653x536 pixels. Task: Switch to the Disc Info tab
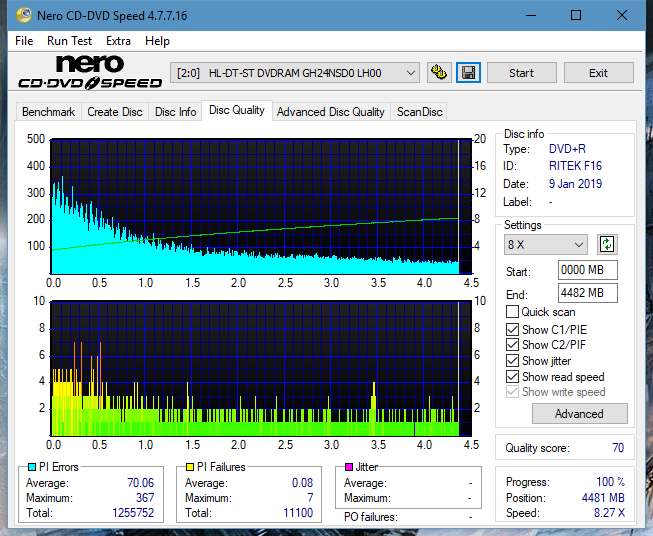click(175, 112)
